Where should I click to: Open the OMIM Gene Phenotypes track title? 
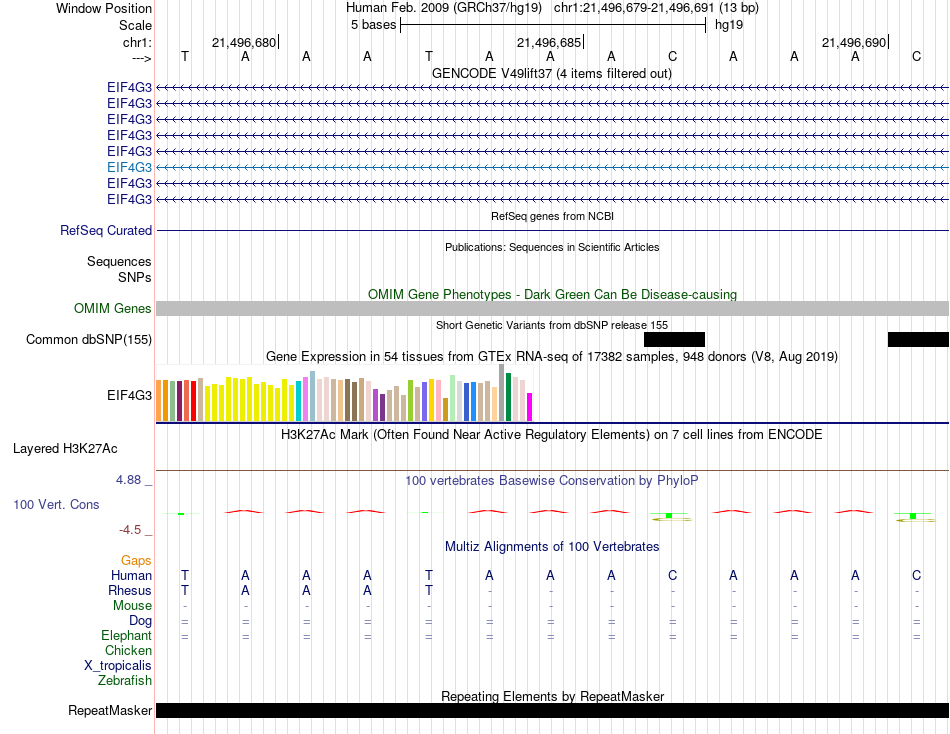coord(552,295)
